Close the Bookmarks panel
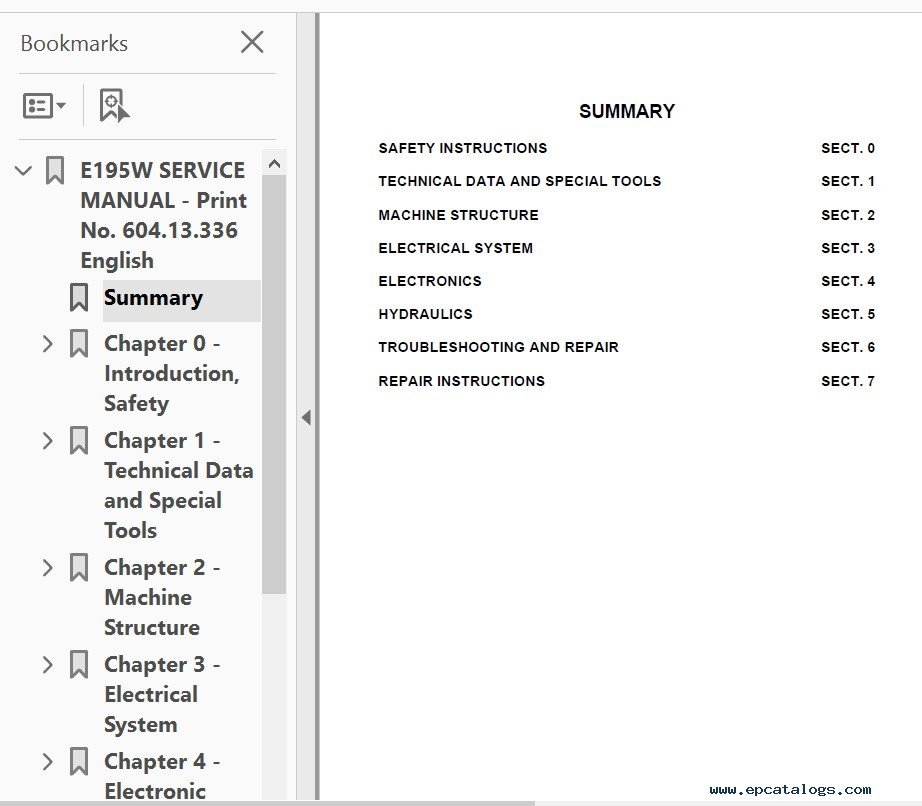 click(252, 42)
